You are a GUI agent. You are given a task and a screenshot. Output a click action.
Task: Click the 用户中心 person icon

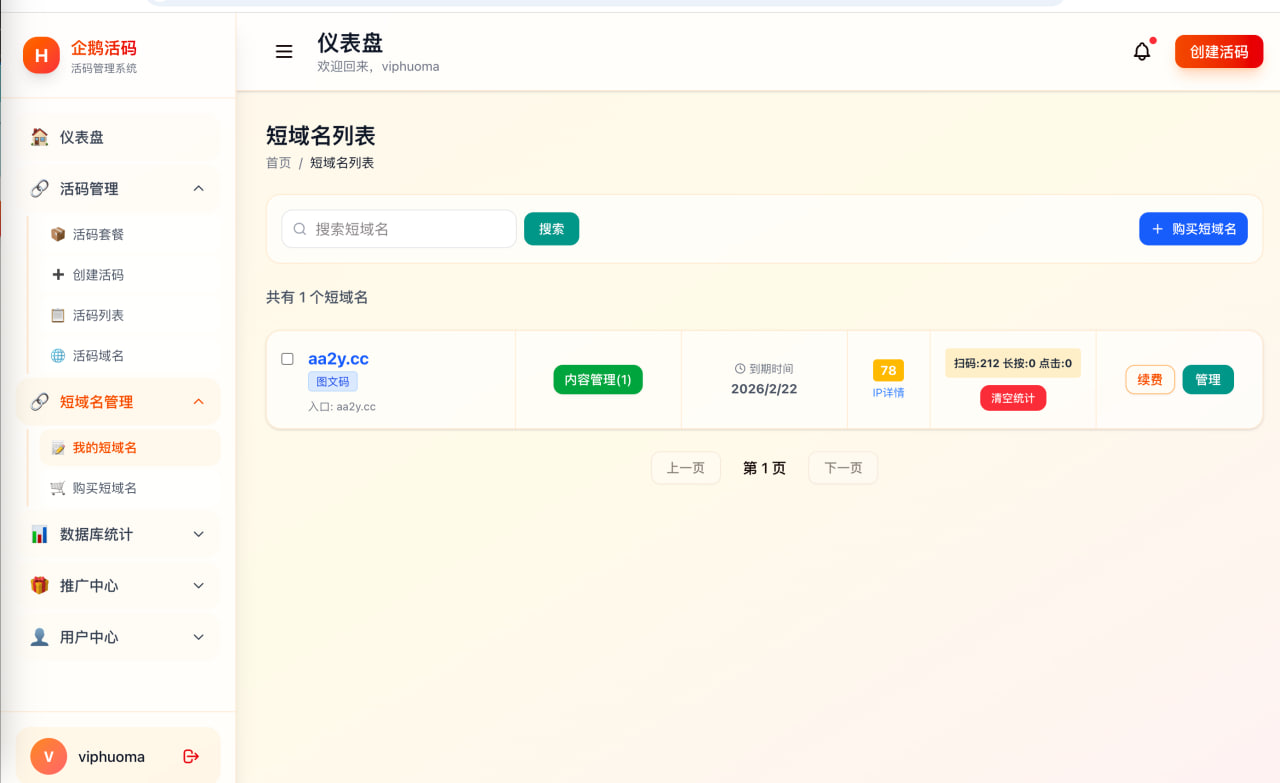coord(38,637)
